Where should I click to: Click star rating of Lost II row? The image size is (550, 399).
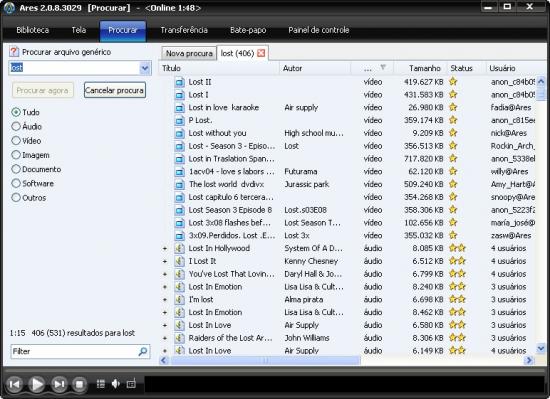453,82
